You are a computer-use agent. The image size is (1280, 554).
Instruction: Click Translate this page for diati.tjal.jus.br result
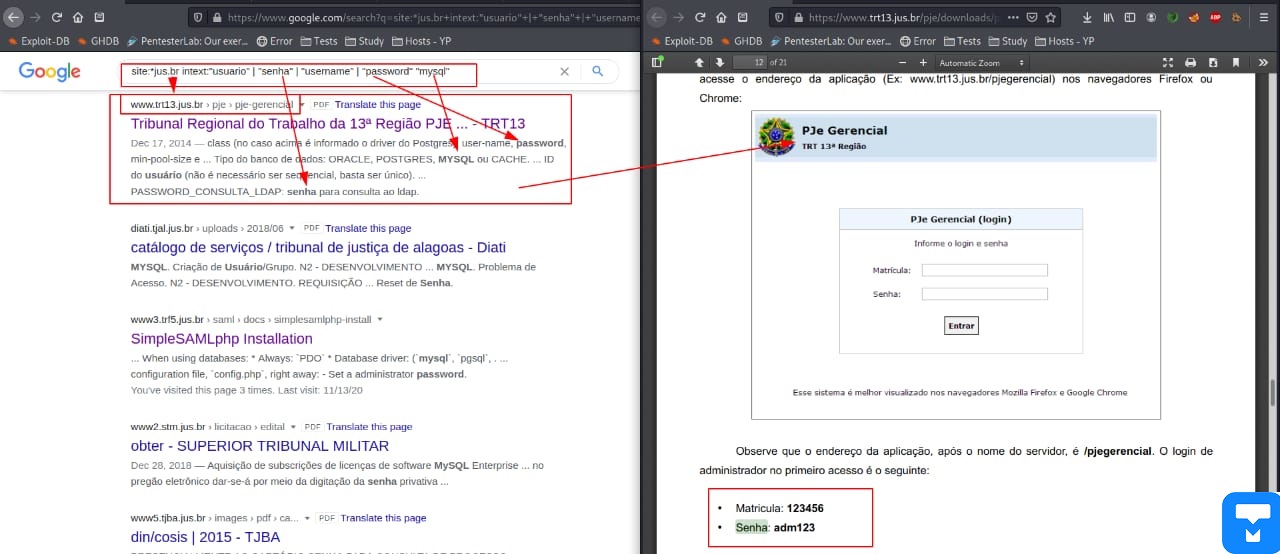point(368,228)
